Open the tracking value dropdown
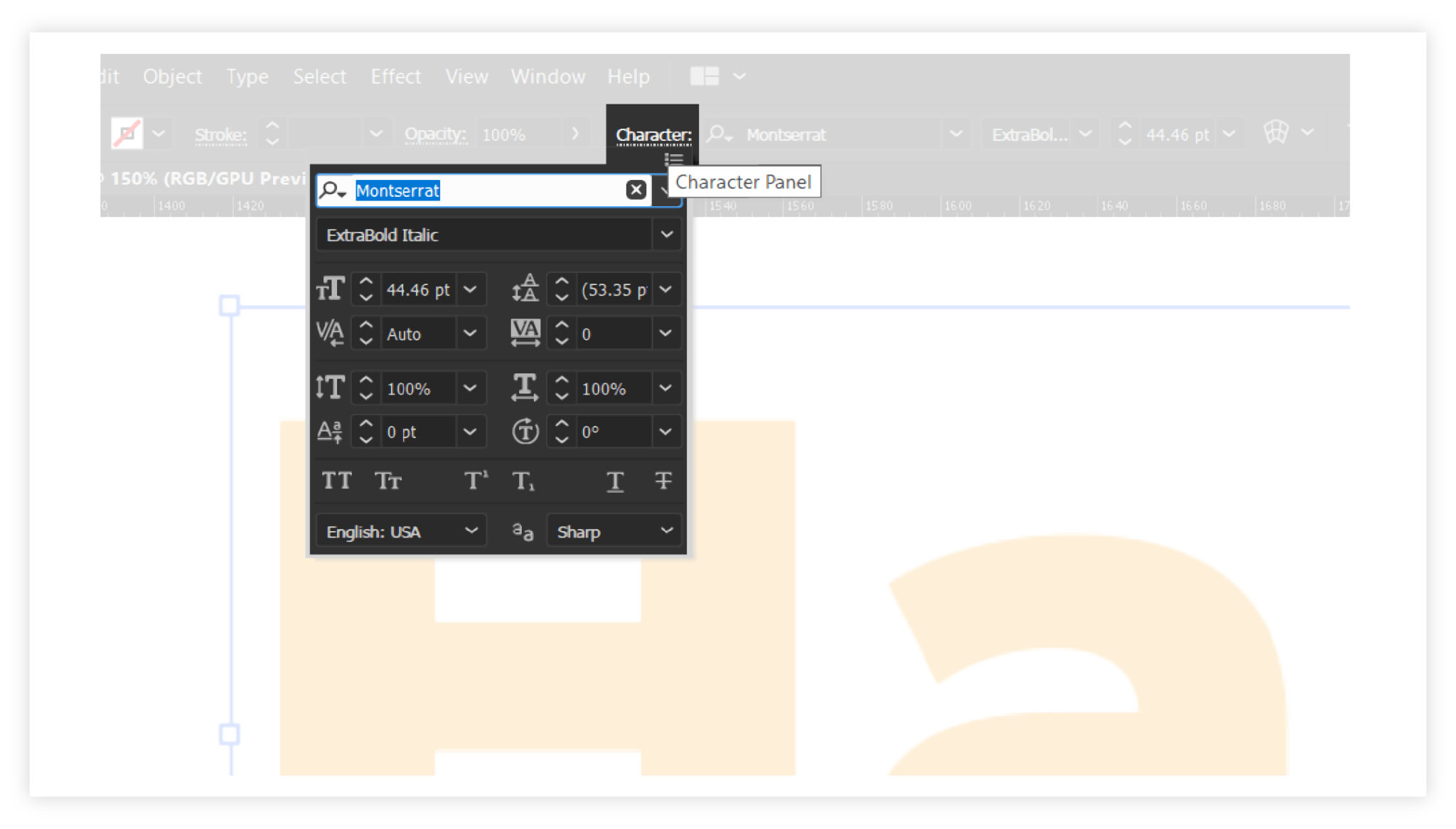Viewport: 1456px width, 829px height. (665, 333)
